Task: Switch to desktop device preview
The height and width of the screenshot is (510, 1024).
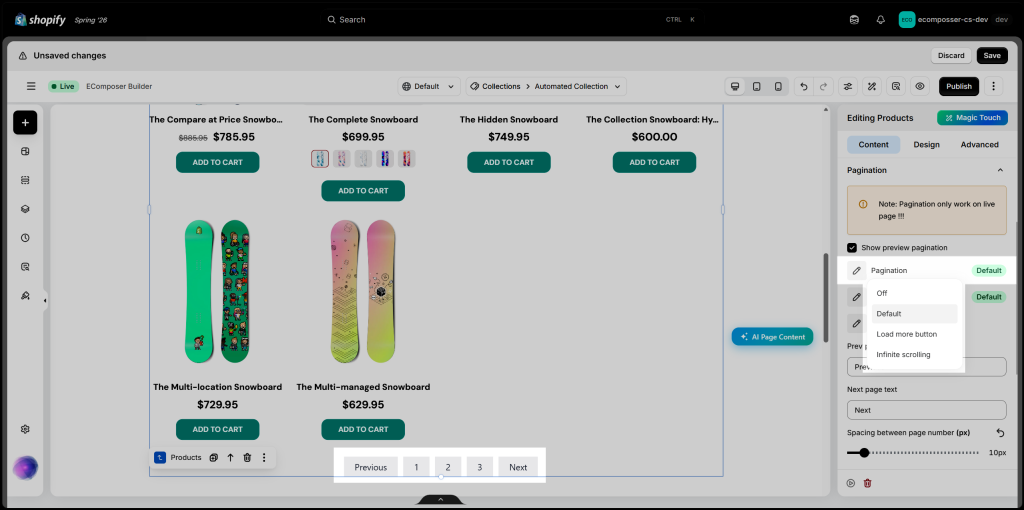Action: (735, 86)
